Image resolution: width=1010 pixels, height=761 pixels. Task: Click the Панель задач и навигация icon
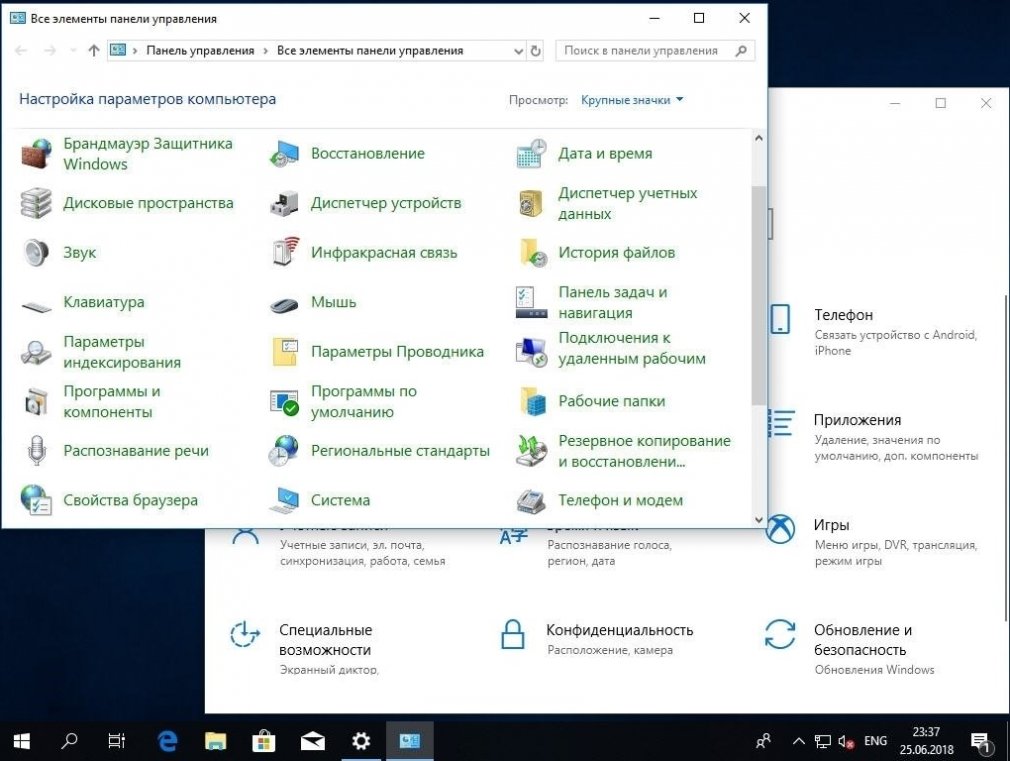point(531,302)
